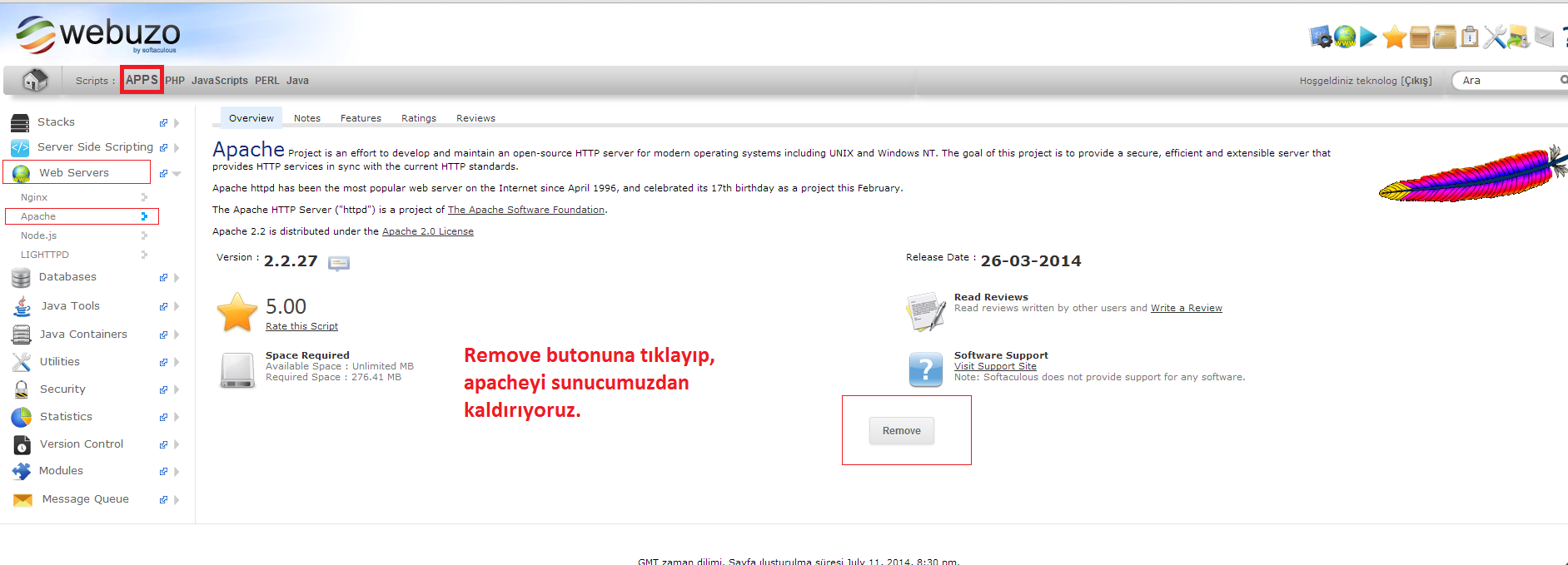Expand the Message Queue category arrow
The width and height of the screenshot is (1568, 565).
tap(177, 500)
